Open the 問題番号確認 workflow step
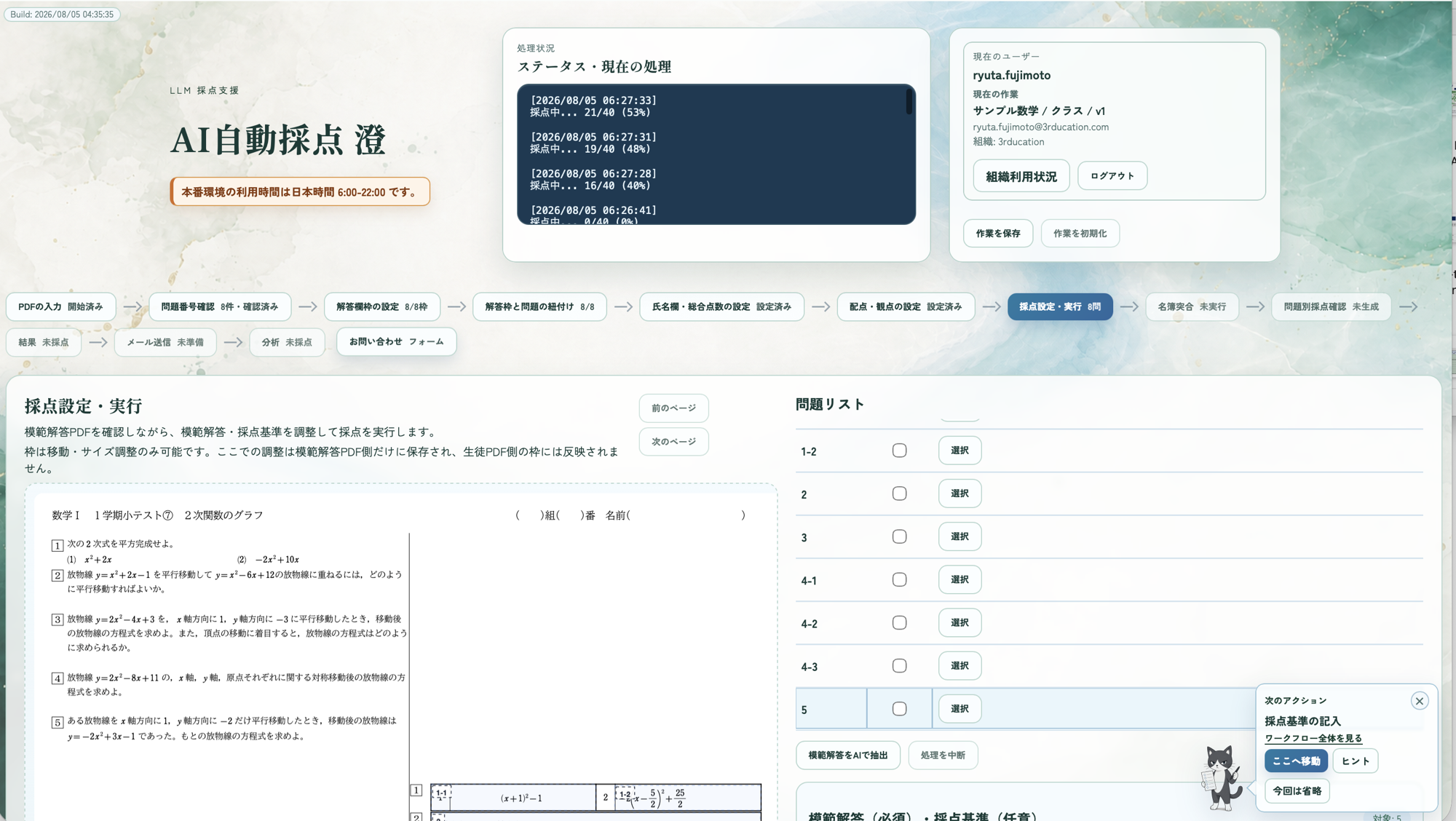Screen dimensions: 1456x821 tap(220, 306)
